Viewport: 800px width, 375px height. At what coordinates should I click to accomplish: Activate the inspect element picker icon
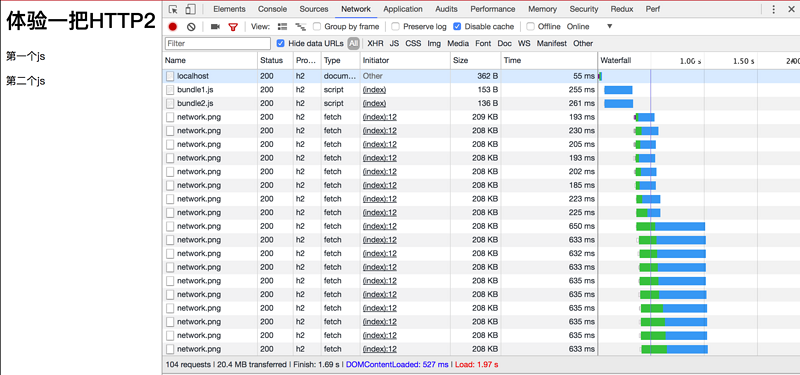click(173, 9)
